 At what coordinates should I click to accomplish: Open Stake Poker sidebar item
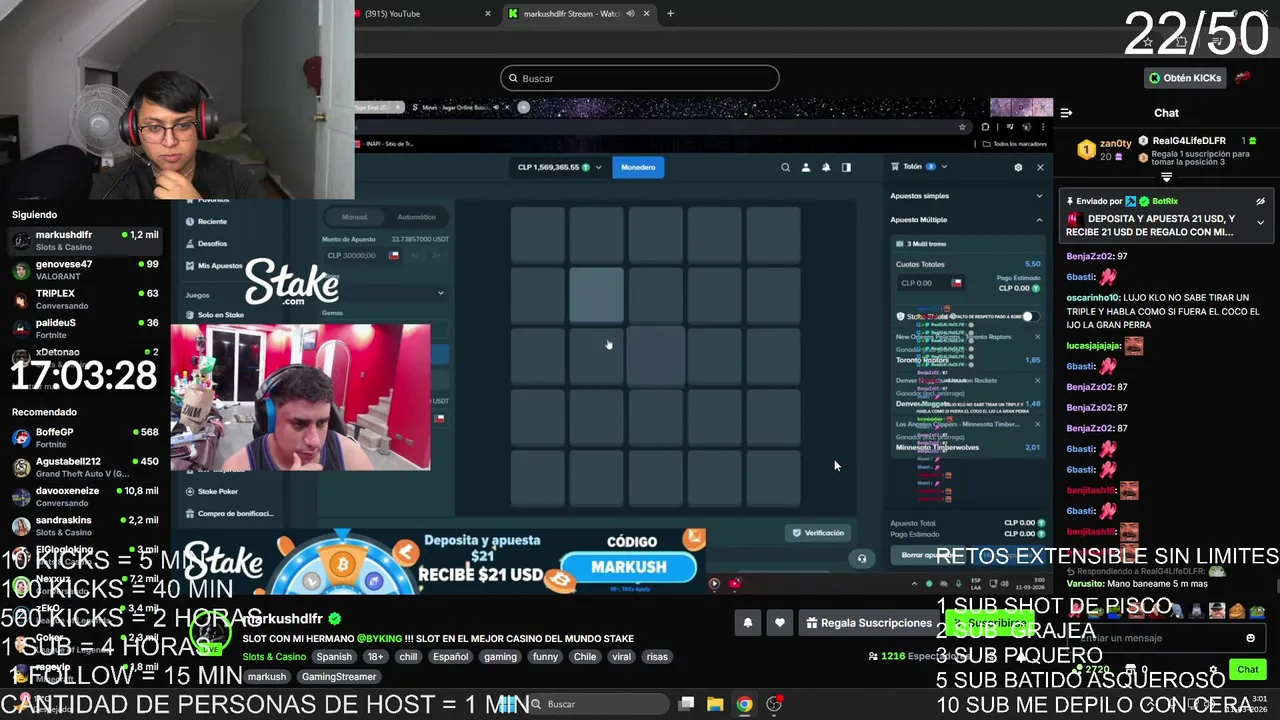tap(212, 491)
